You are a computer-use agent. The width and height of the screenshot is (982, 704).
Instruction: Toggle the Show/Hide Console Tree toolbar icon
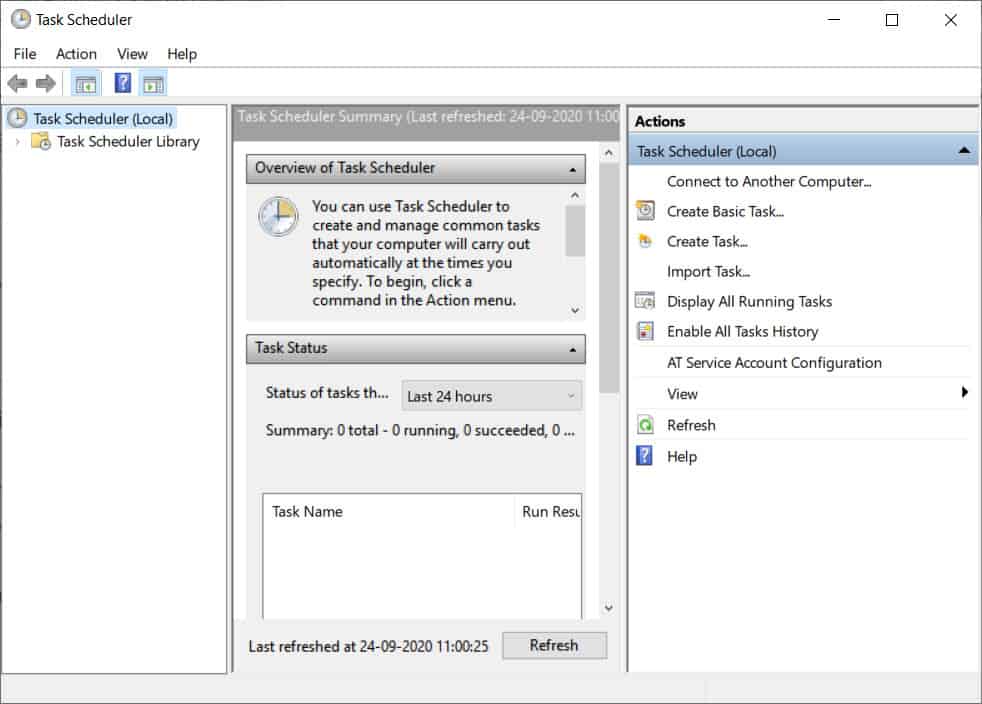85,83
